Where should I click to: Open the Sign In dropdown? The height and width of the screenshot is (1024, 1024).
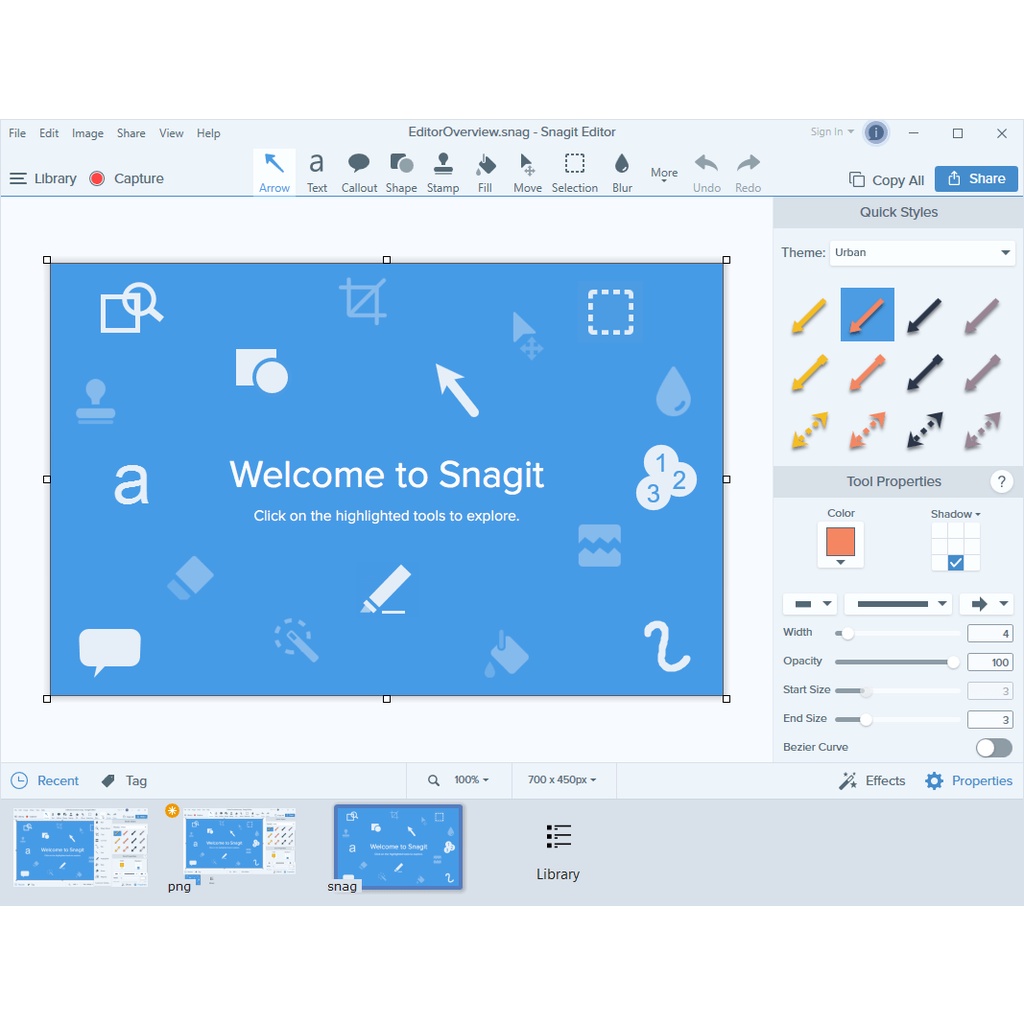[x=832, y=132]
